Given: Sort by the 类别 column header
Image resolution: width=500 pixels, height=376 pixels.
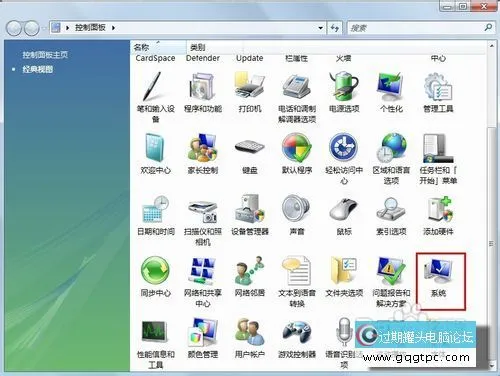Looking at the screenshot, I should coord(198,48).
